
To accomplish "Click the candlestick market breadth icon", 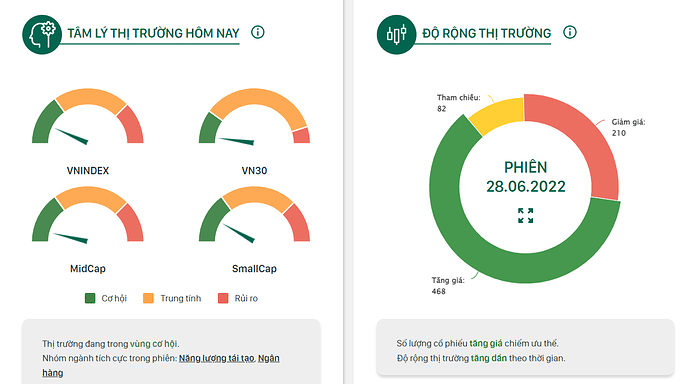I will [396, 35].
